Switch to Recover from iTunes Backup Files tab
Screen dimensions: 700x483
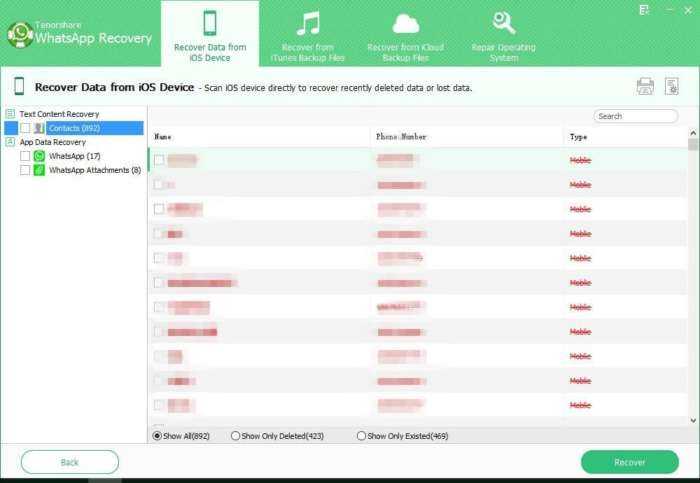[308, 34]
